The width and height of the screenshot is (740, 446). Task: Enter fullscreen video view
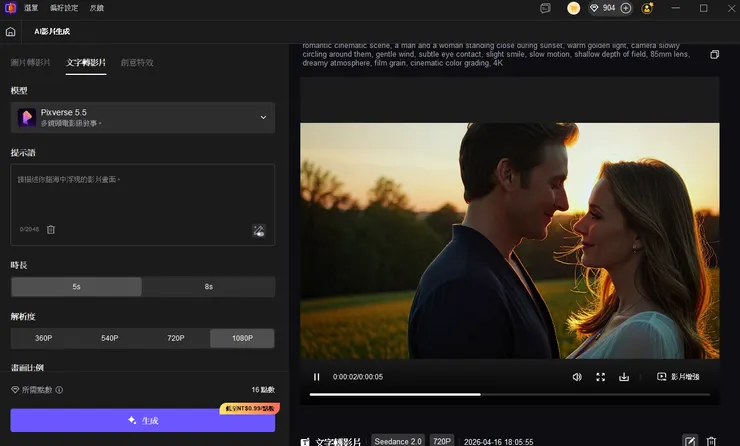coord(601,377)
